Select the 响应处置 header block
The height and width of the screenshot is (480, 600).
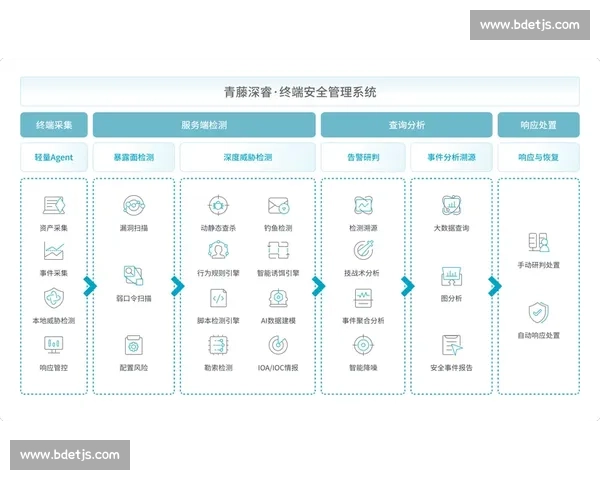tap(538, 125)
